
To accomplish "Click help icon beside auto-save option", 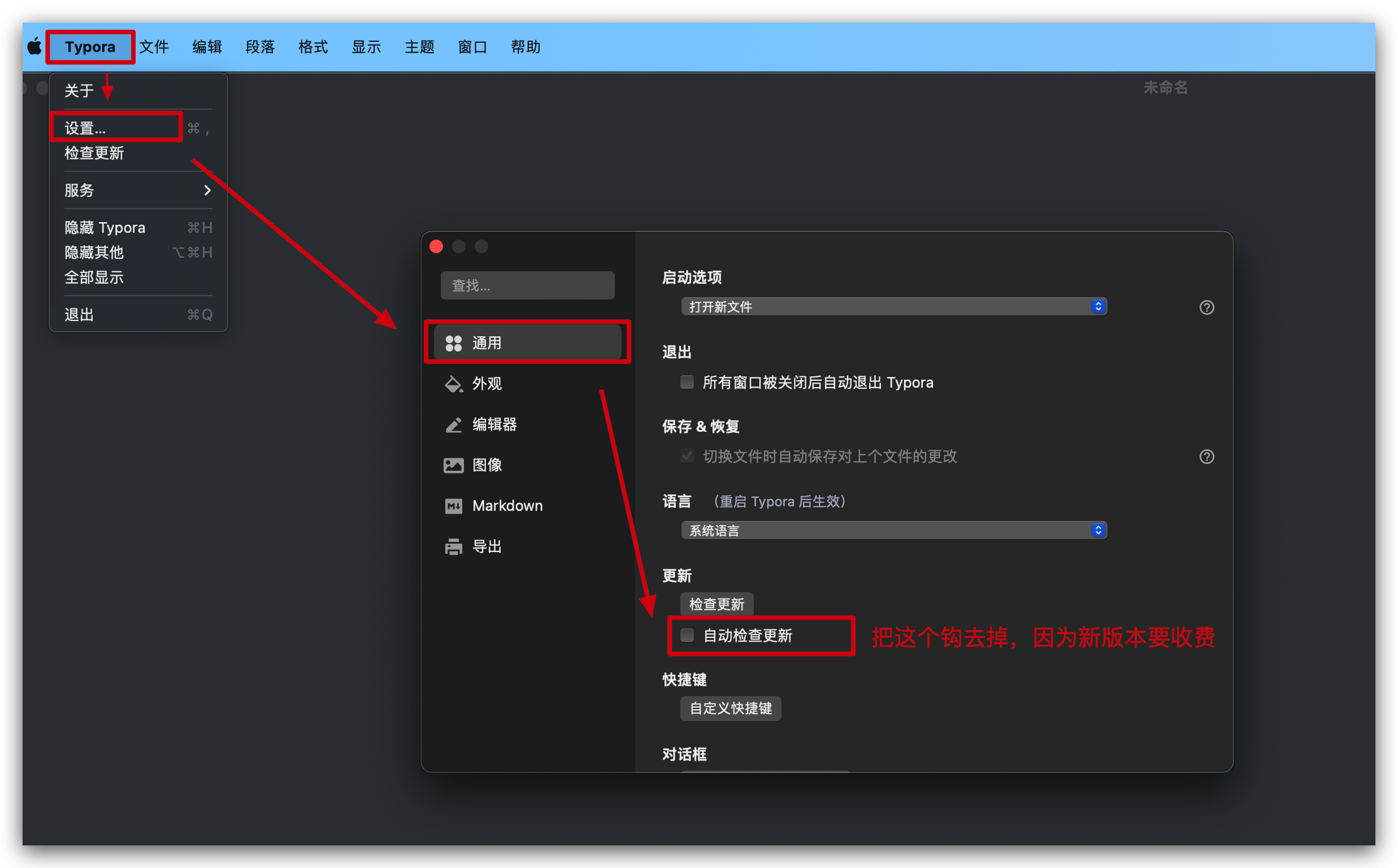I will [1206, 457].
